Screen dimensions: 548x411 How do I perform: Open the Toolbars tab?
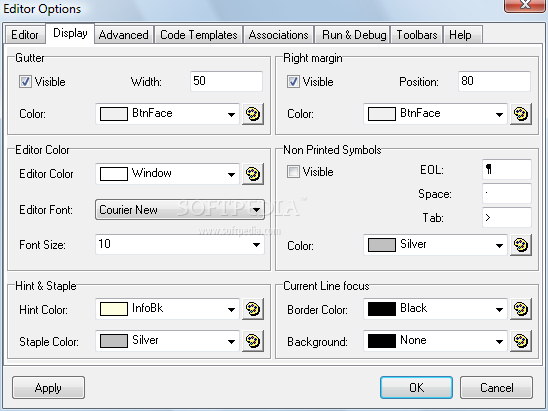pyautogui.click(x=417, y=35)
